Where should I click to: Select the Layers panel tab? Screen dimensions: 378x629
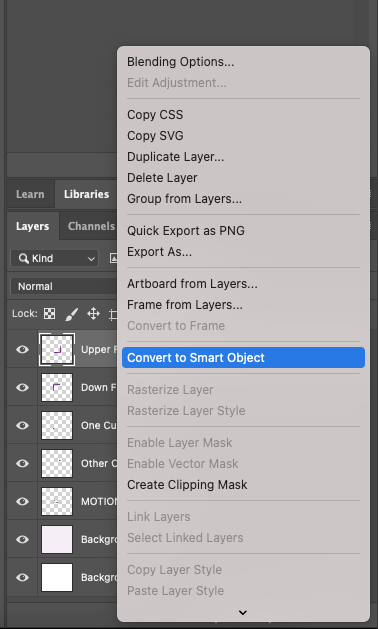click(x=33, y=226)
